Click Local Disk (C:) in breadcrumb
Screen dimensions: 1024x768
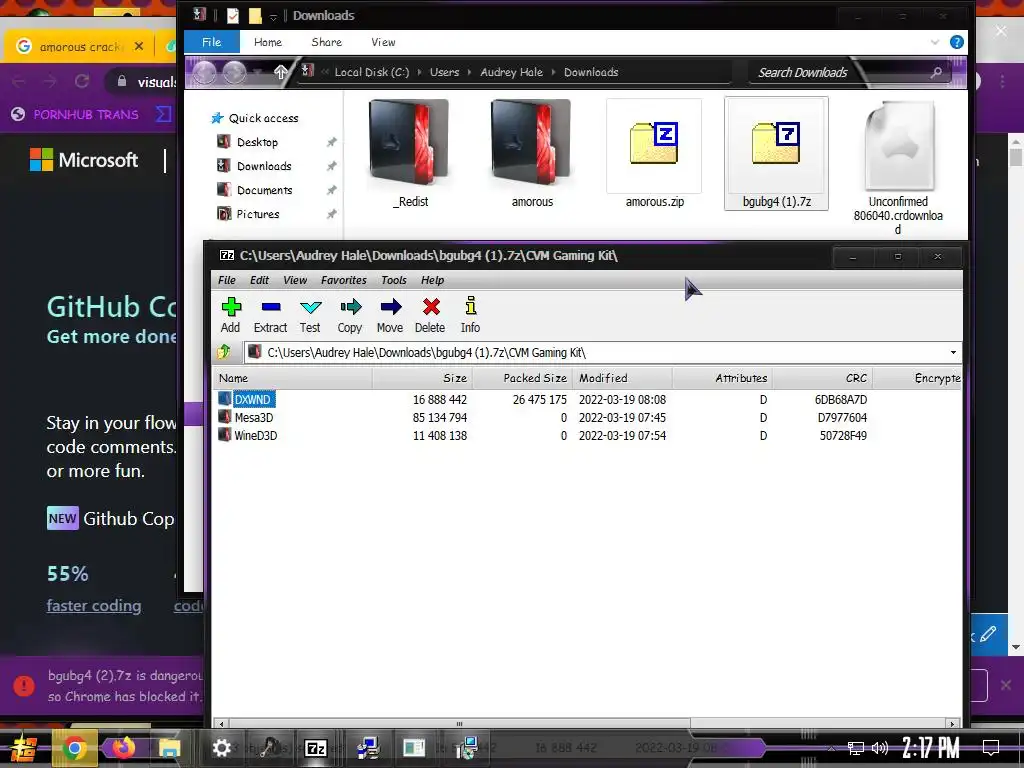372,72
